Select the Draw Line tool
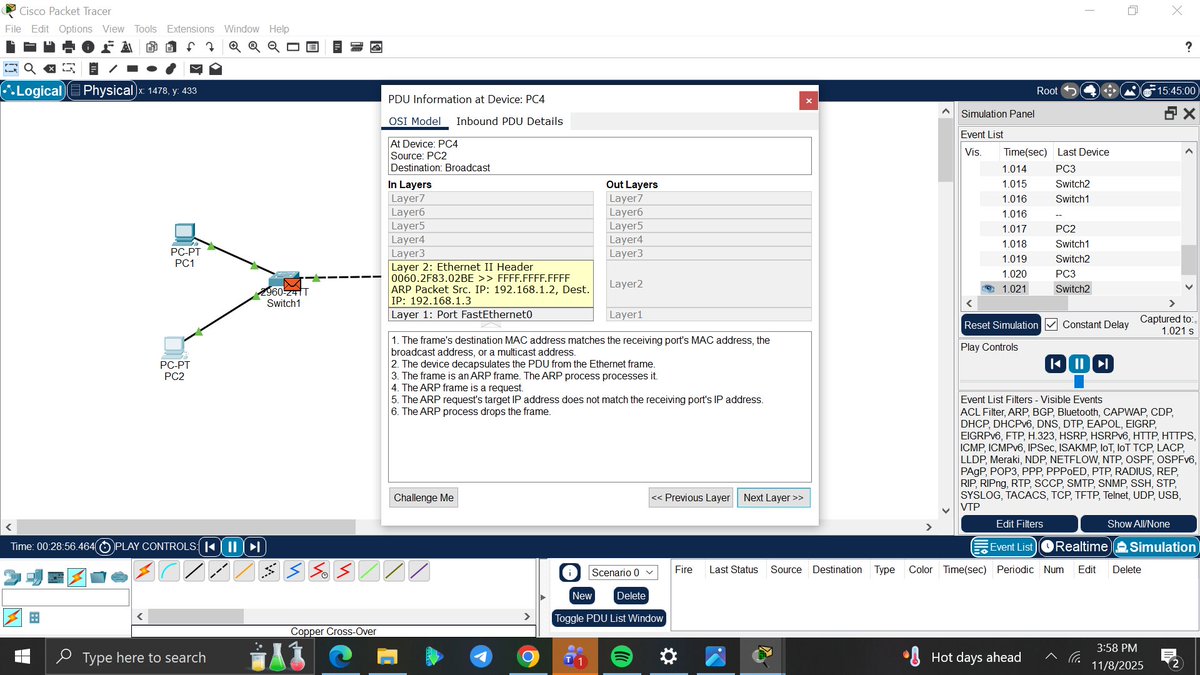This screenshot has width=1200, height=675. point(113,68)
